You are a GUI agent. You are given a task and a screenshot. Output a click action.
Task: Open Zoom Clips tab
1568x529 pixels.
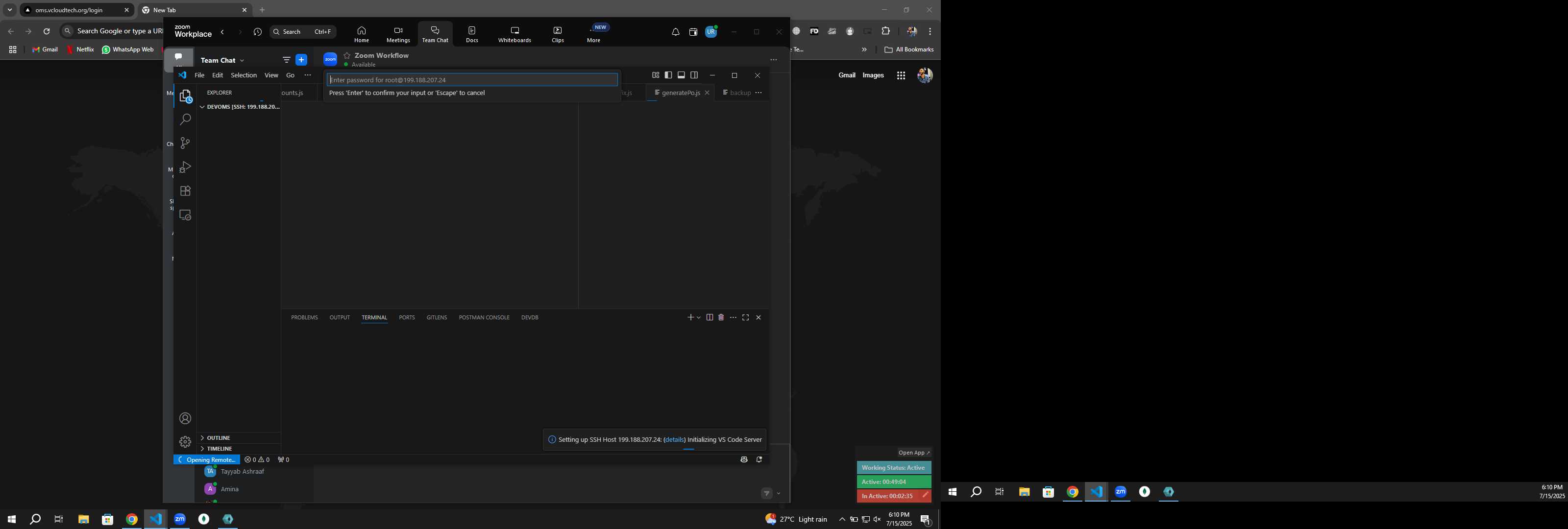(x=558, y=34)
